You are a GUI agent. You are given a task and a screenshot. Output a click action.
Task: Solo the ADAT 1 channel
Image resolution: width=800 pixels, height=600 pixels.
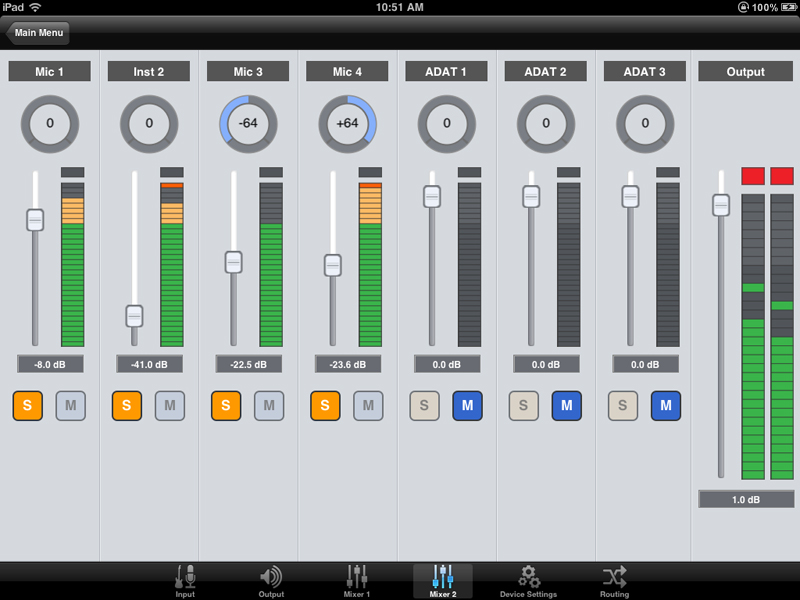(424, 406)
